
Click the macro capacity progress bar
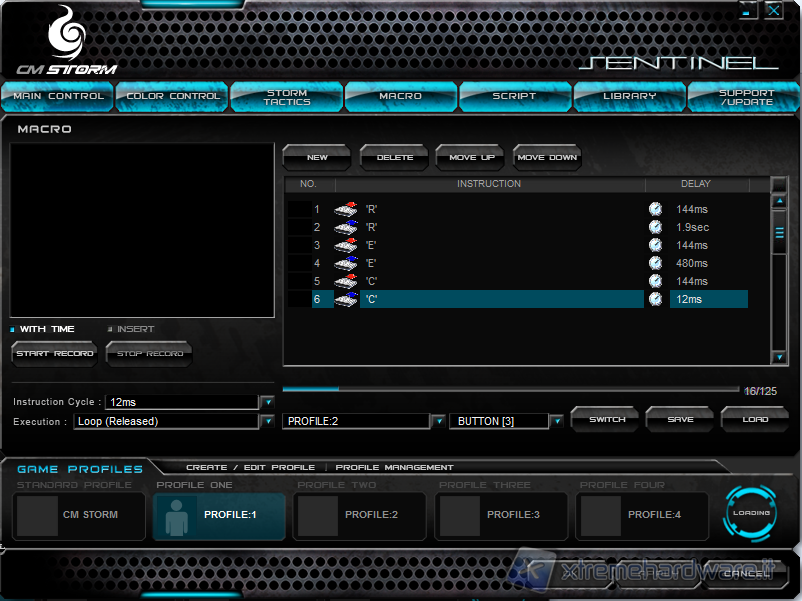click(x=510, y=389)
